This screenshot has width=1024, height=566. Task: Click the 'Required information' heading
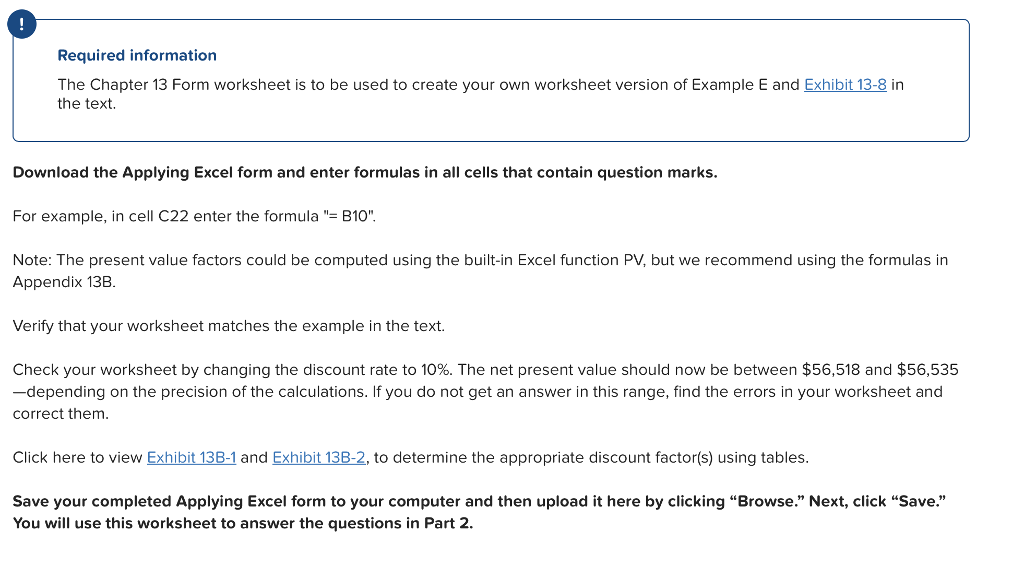[x=137, y=55]
